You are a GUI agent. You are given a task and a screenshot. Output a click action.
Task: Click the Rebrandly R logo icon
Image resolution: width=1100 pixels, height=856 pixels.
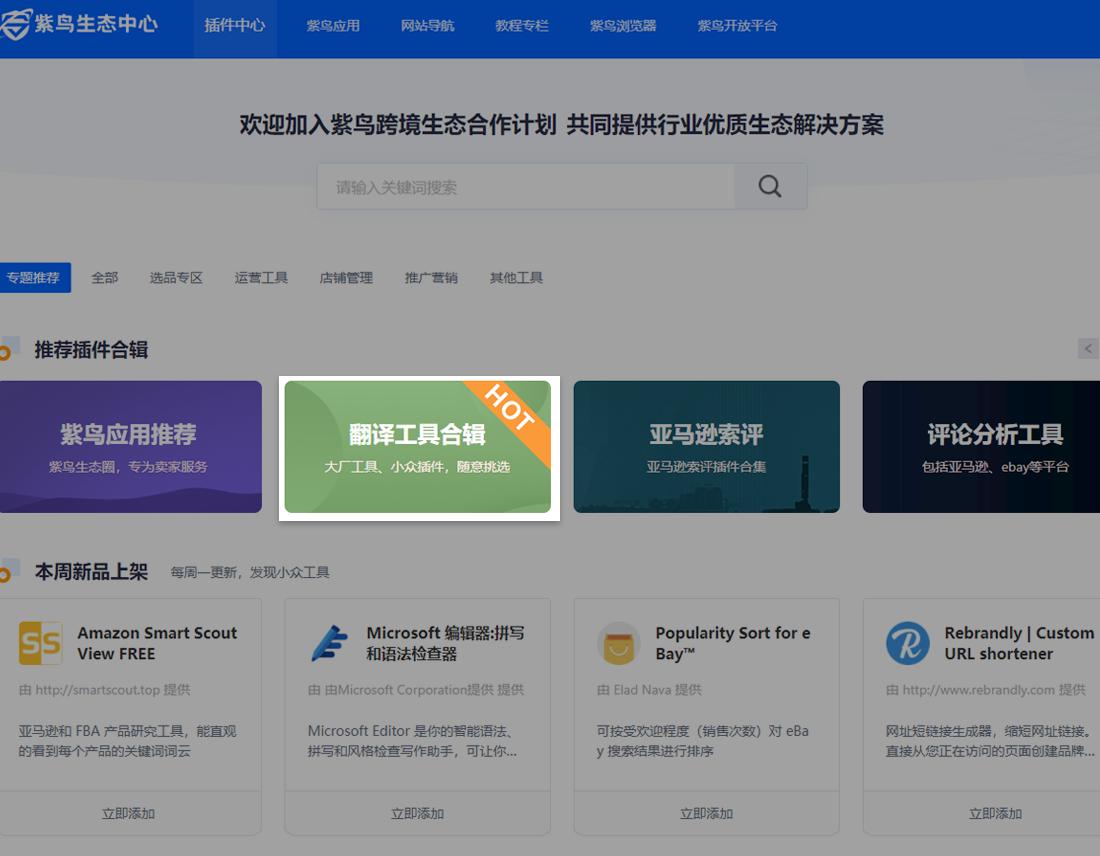(x=907, y=642)
